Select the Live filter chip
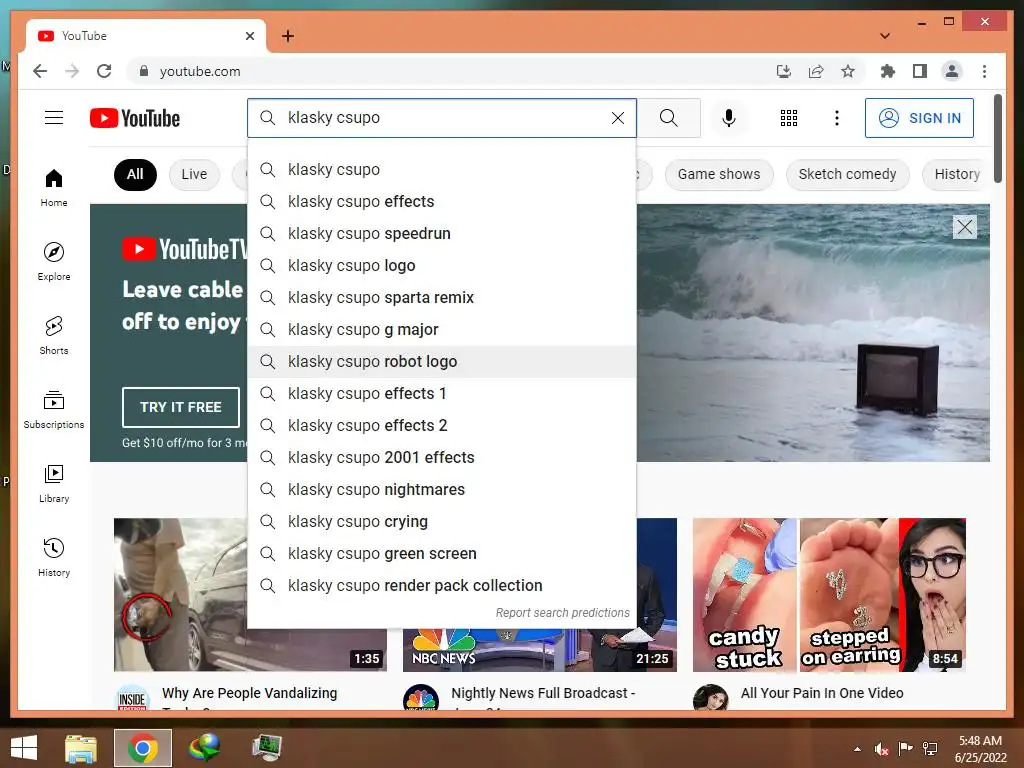Screen dimensions: 1024x768 [194, 174]
